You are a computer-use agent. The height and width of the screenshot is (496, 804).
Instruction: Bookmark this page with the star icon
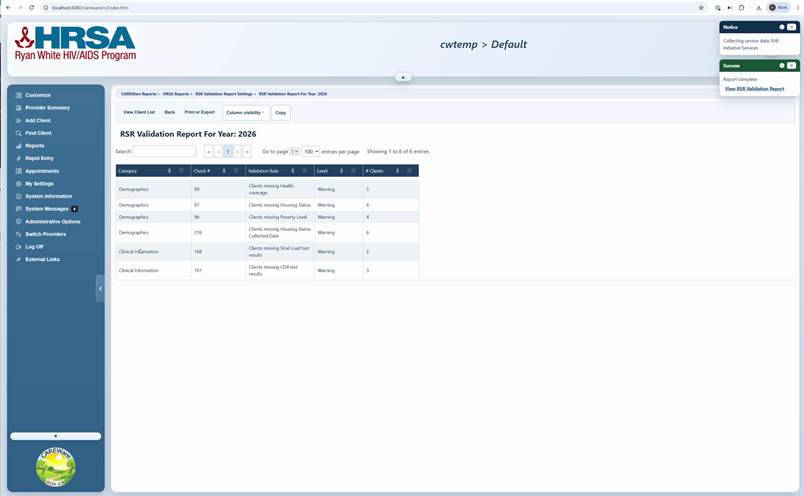pos(701,8)
